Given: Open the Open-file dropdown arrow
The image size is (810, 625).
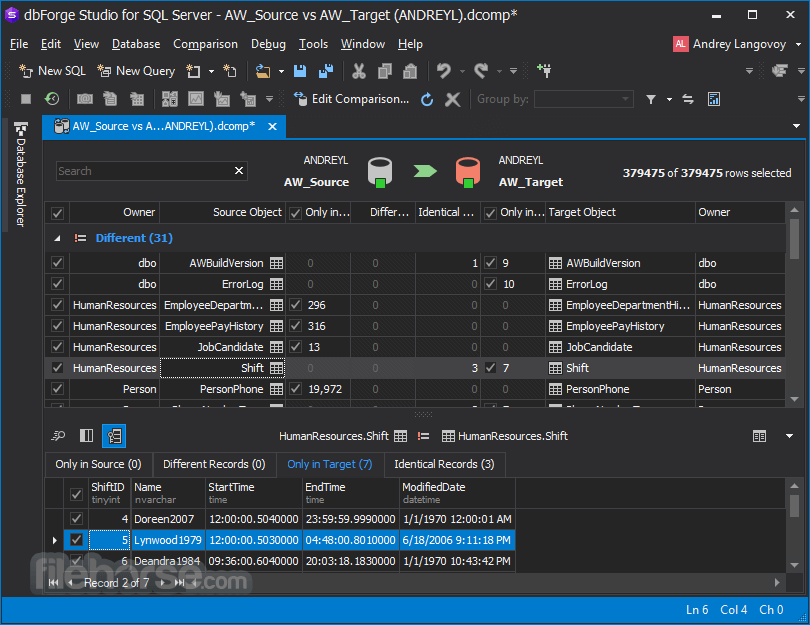Looking at the screenshot, I should click(x=281, y=71).
